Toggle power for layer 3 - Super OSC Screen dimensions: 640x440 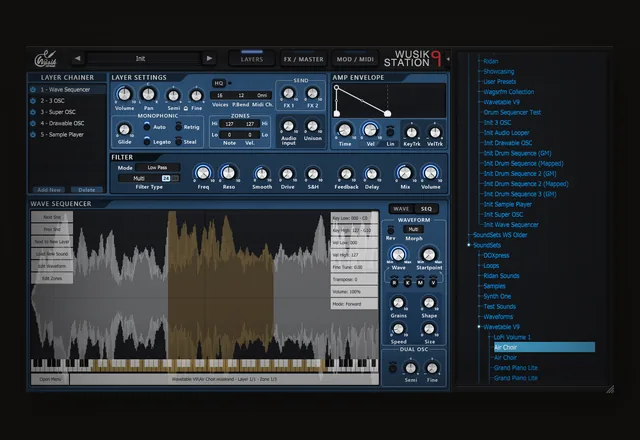(33, 112)
